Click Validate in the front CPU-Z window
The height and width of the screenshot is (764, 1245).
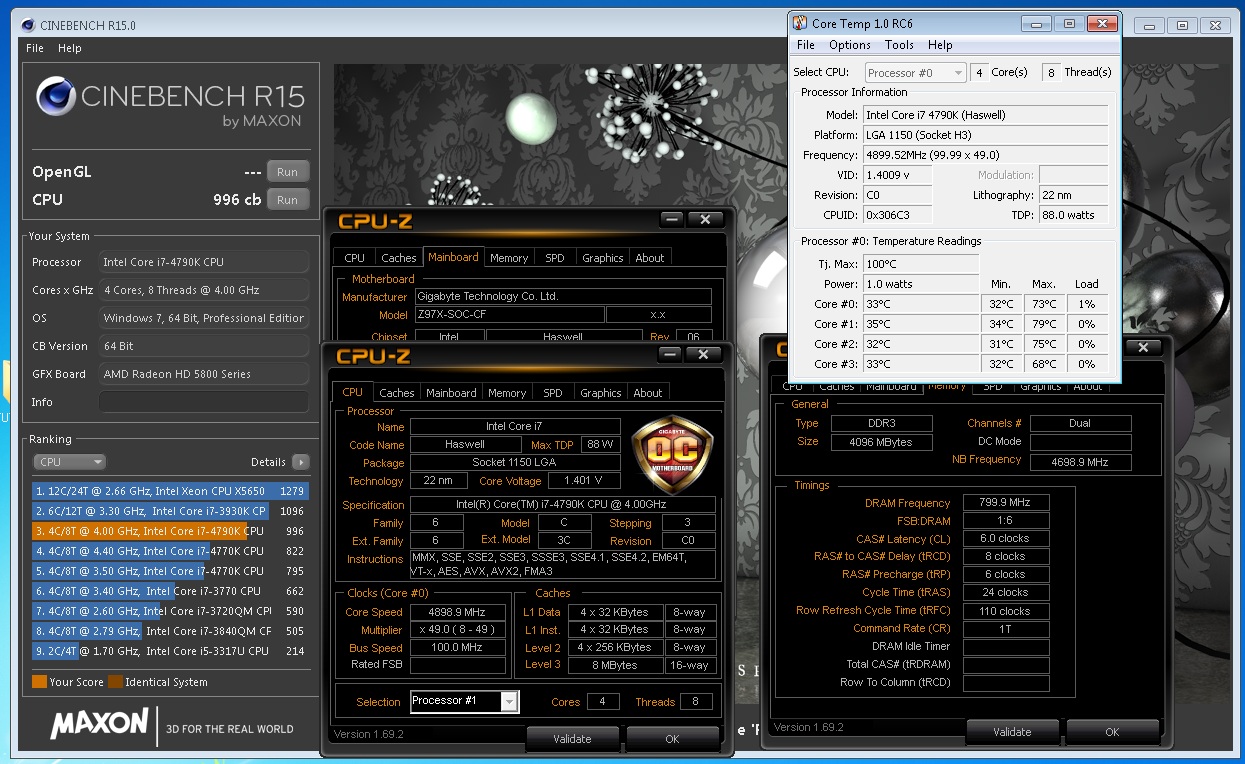click(x=573, y=739)
